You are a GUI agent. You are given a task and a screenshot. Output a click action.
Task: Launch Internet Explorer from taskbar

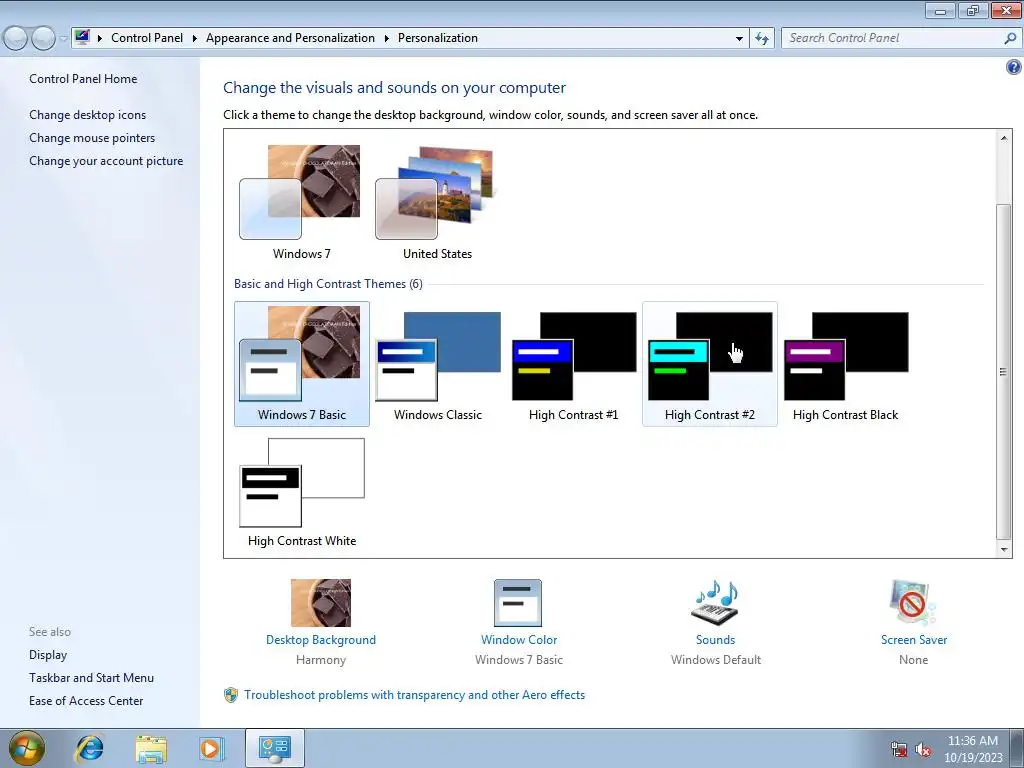pos(89,748)
